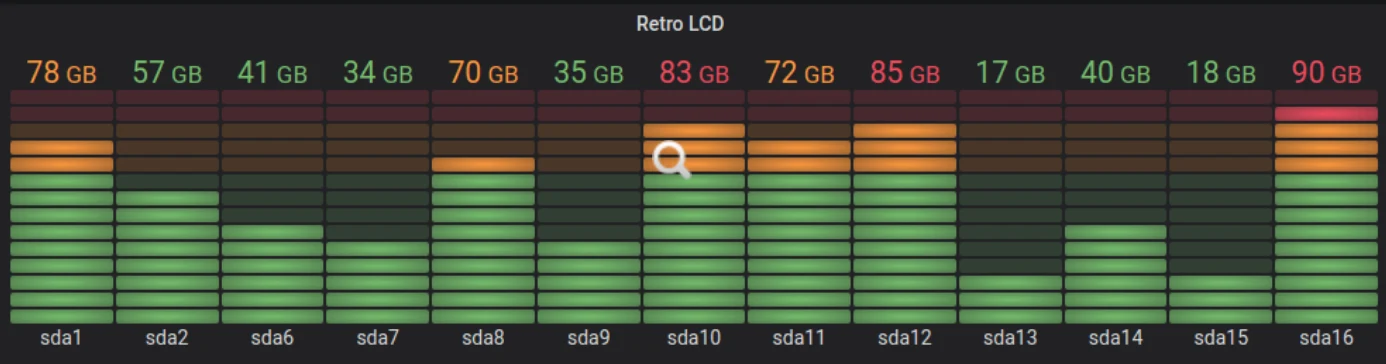The image size is (1386, 364).
Task: Click the lit red segment of sda16 gauge
Action: point(1326,114)
